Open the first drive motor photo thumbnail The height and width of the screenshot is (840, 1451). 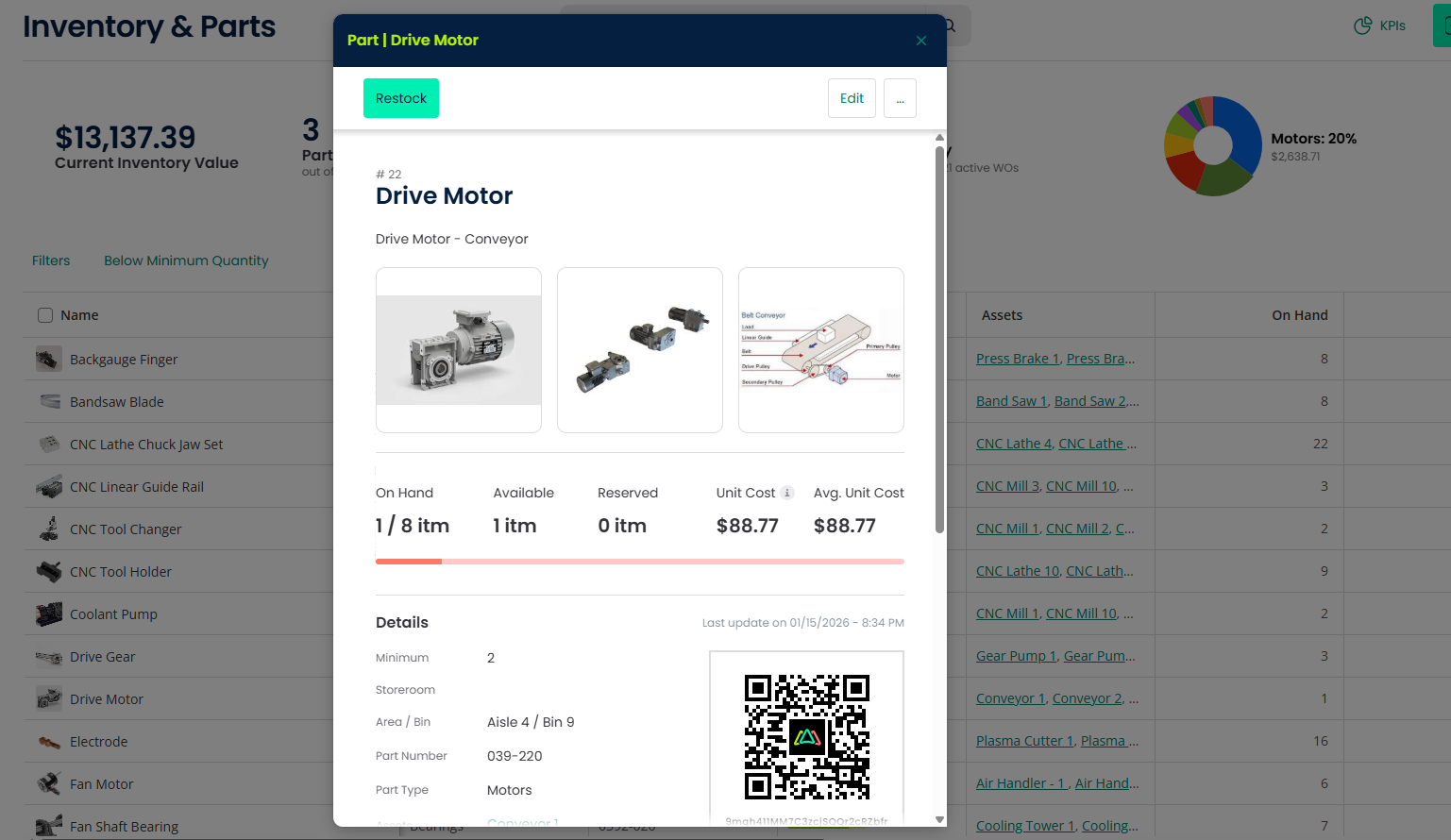[x=459, y=350]
